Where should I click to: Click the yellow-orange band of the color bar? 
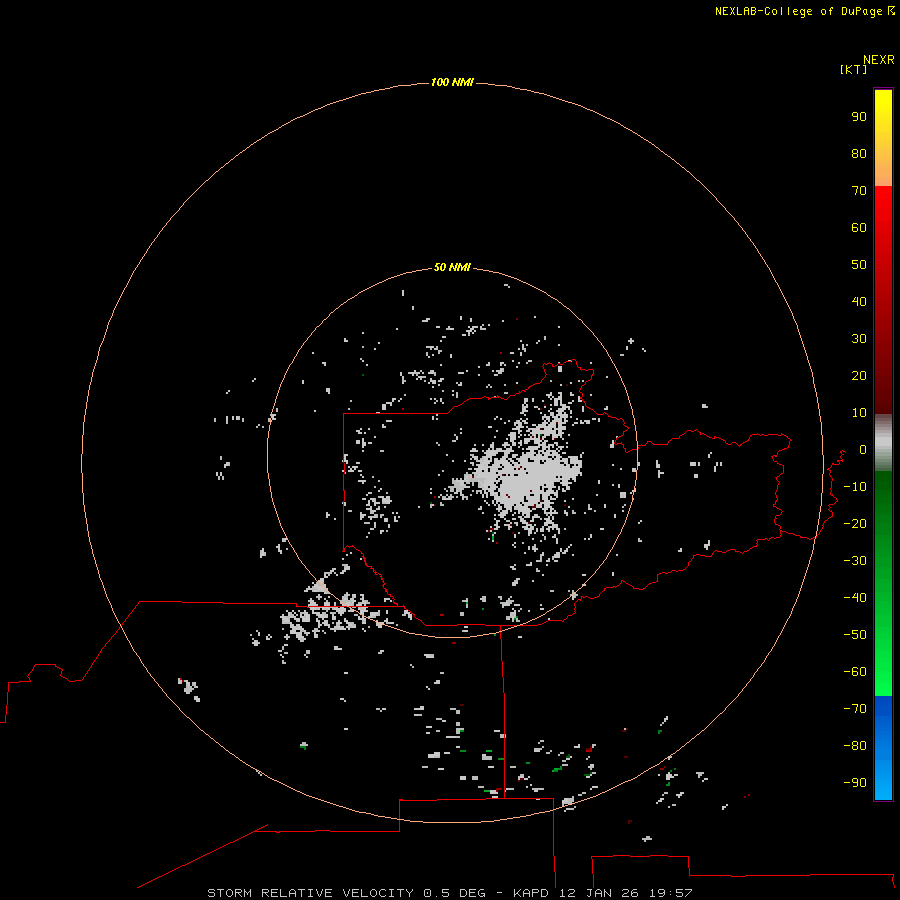coord(883,138)
